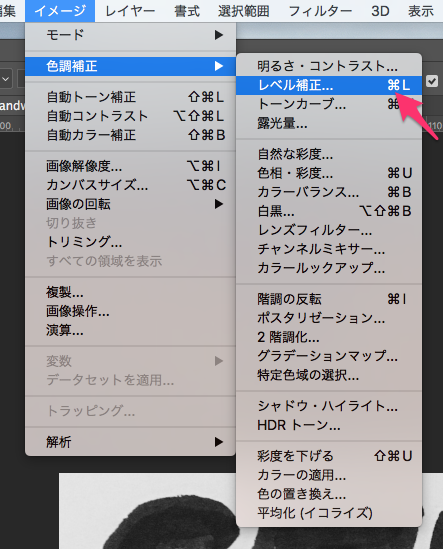This screenshot has width=443, height=549.
Task: Choose 自動トーン補正
Action: tap(130, 97)
